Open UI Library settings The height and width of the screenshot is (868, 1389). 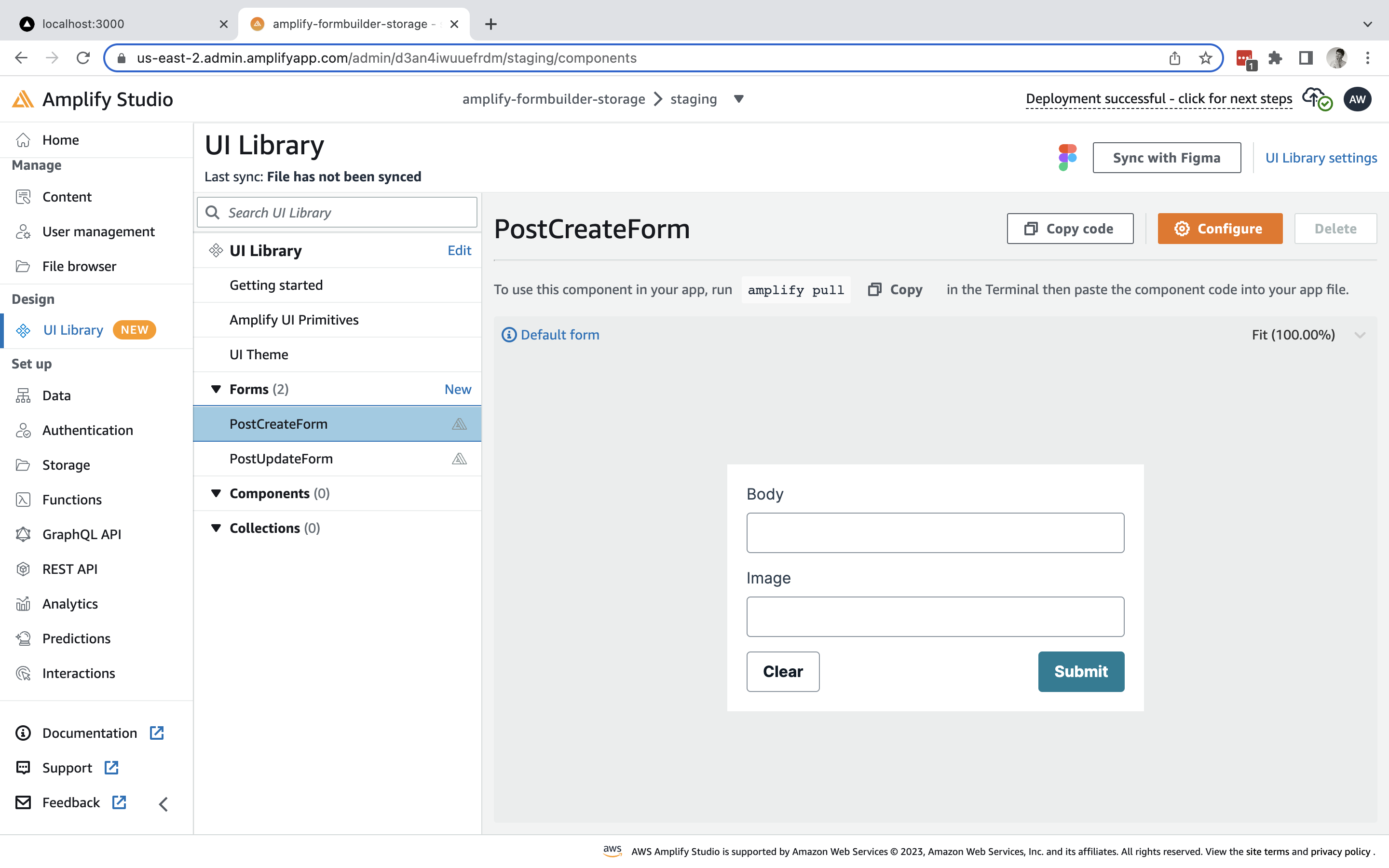(x=1321, y=157)
